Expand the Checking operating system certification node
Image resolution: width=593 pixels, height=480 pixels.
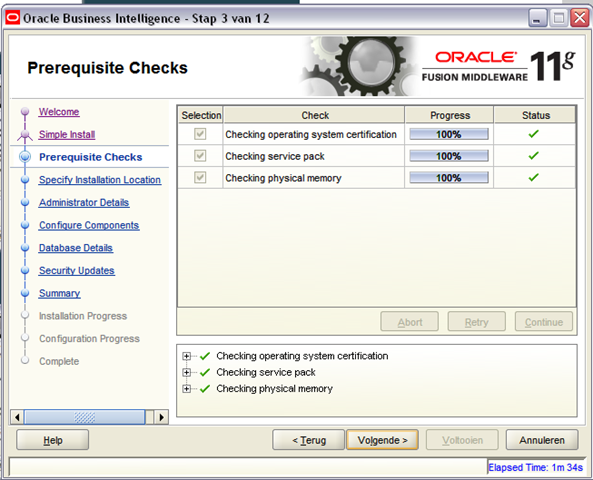coord(186,356)
